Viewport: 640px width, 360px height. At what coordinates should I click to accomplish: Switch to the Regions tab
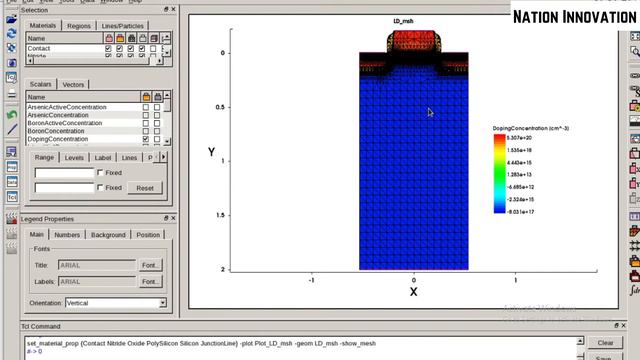(x=79, y=26)
